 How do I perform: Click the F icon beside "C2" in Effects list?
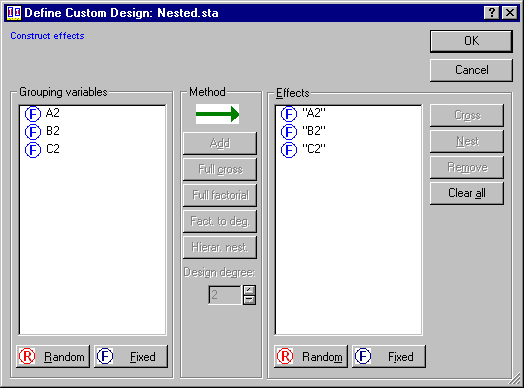289,150
